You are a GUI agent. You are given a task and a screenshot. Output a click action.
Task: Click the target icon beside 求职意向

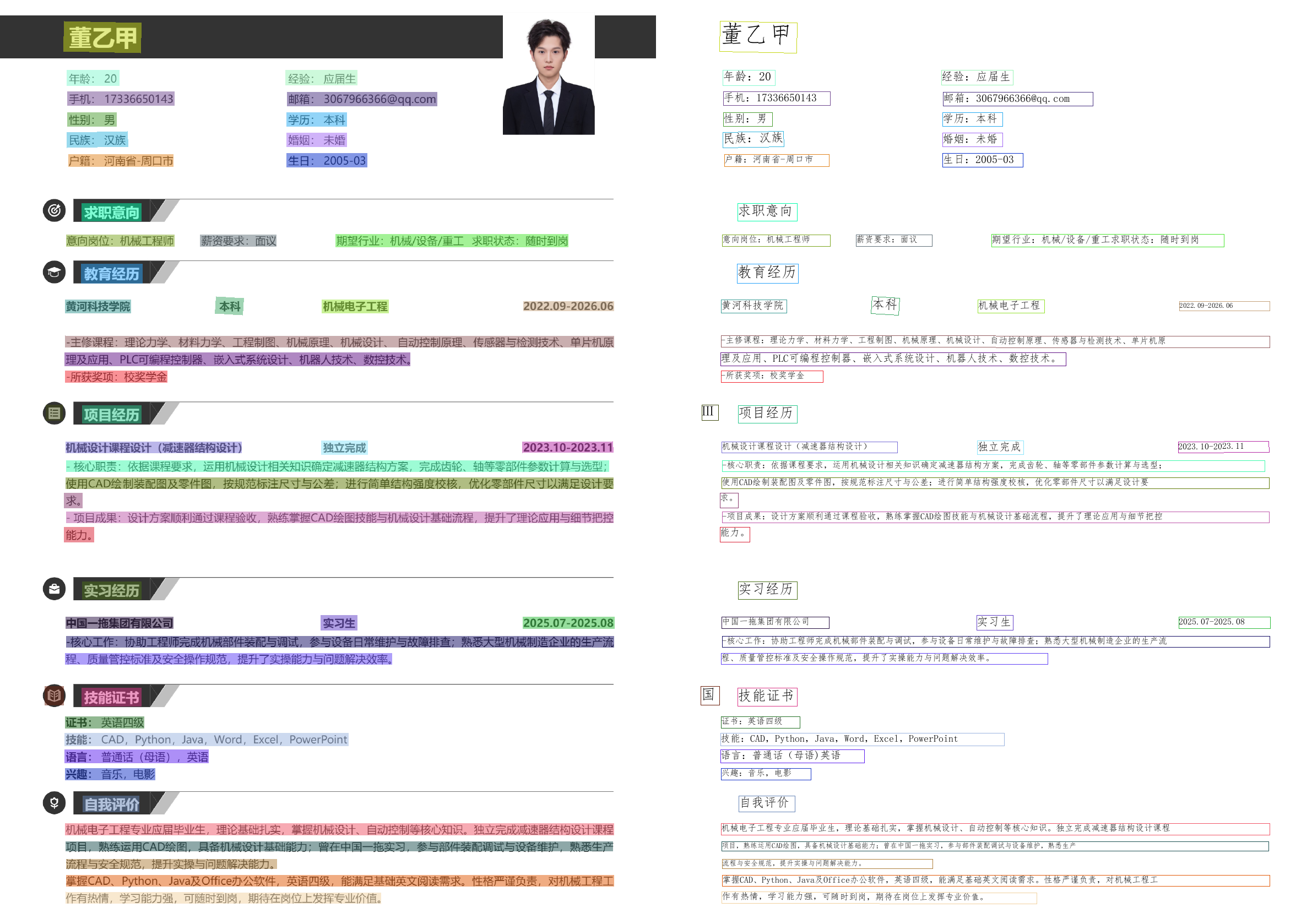tap(55, 211)
